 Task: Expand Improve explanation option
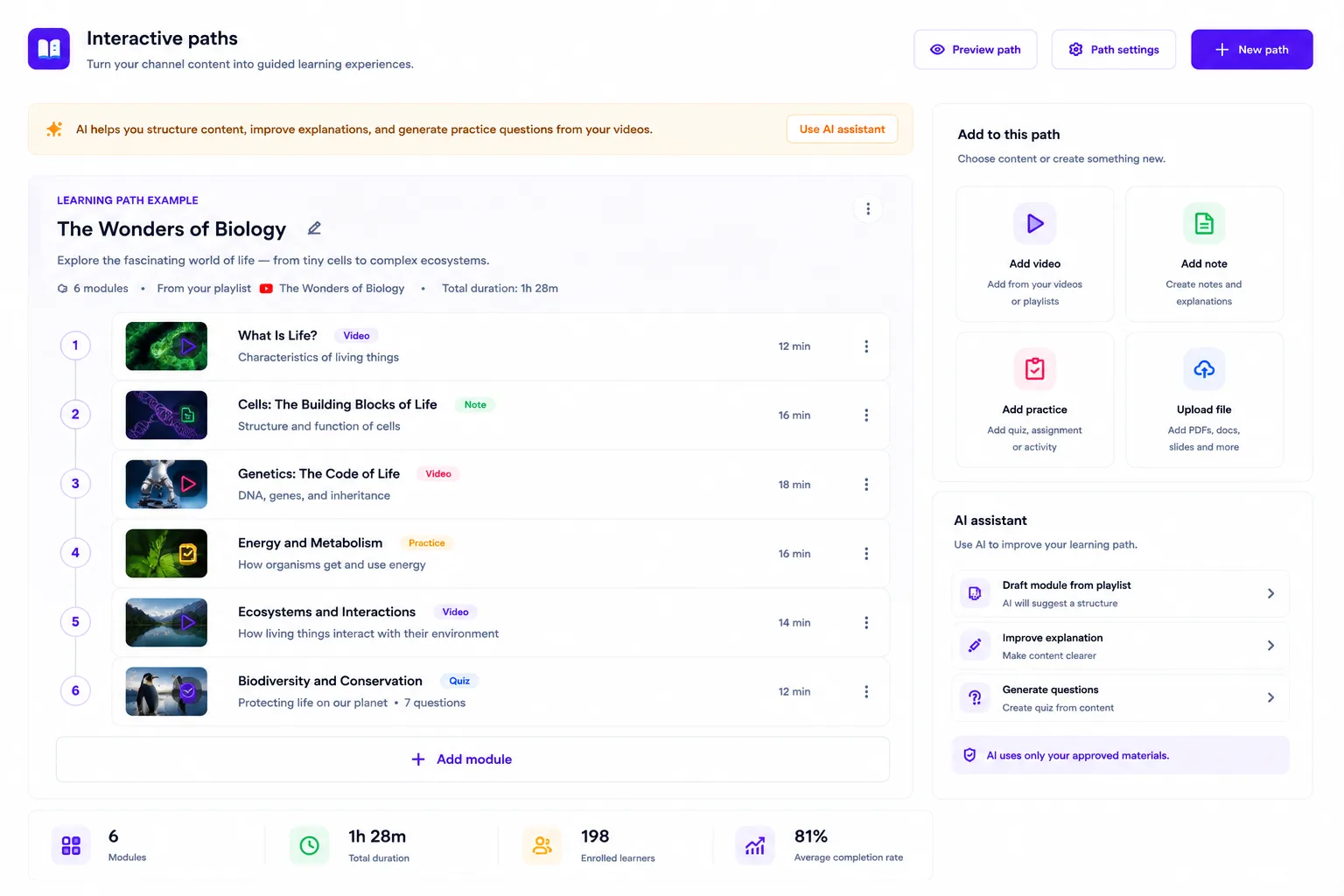tap(1120, 646)
